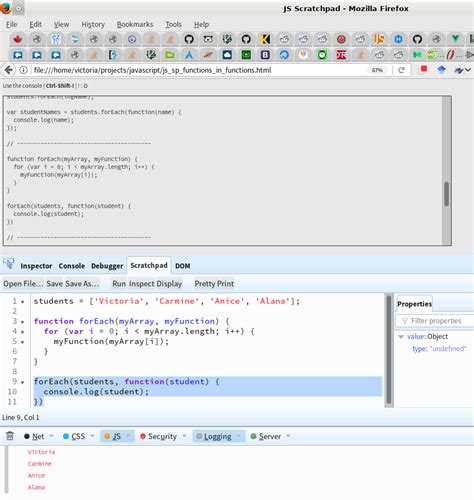
Task: Reset the 67% zoom badge
Action: pos(377,70)
